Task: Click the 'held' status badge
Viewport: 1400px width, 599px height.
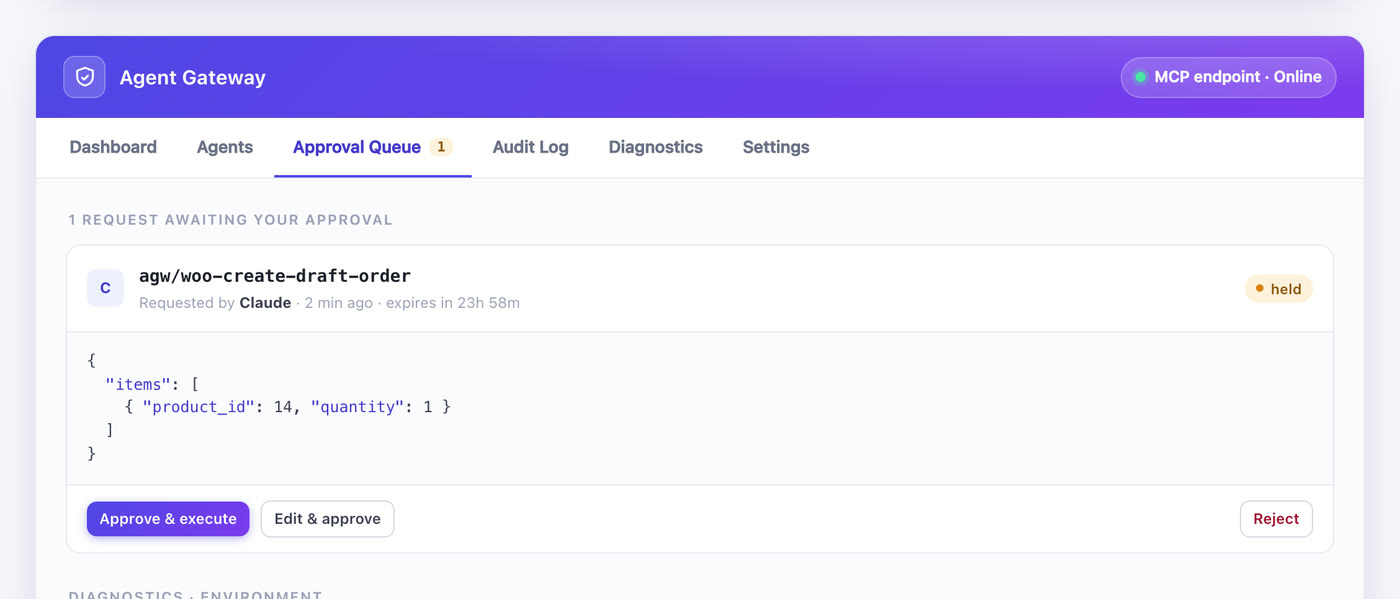Action: pos(1278,289)
